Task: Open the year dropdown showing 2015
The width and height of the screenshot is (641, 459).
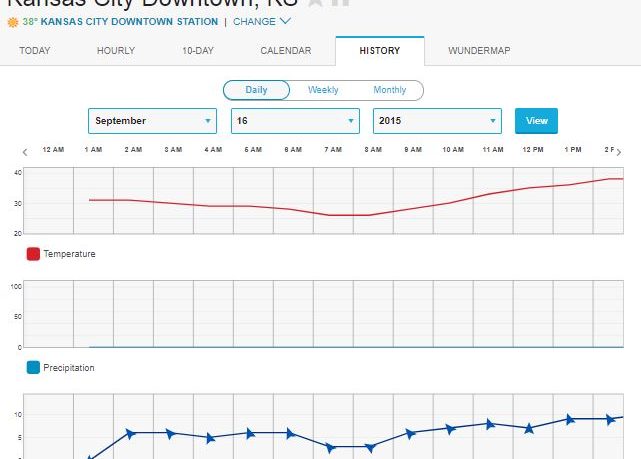Action: [x=437, y=121]
